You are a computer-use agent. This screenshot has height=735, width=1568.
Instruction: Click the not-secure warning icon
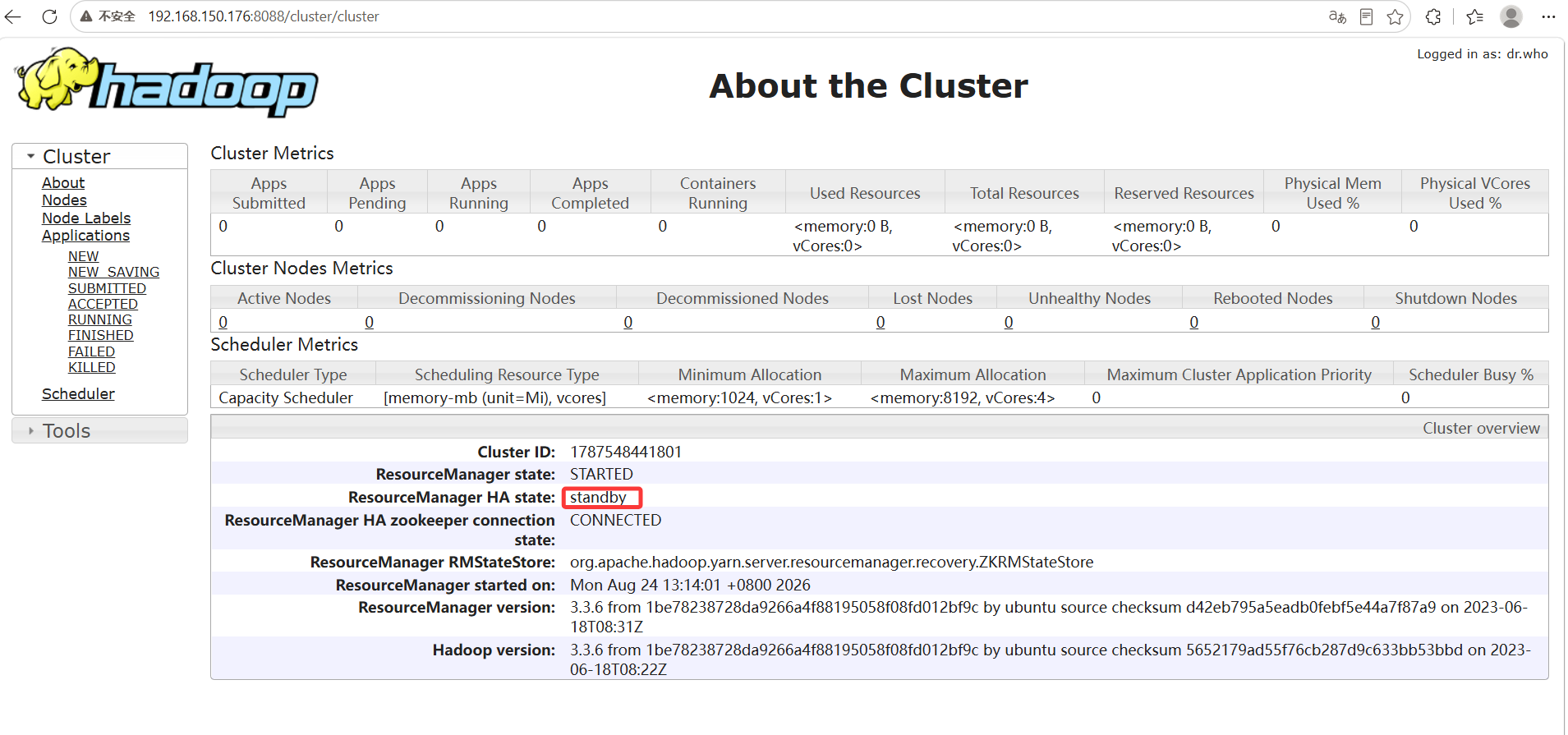[85, 16]
